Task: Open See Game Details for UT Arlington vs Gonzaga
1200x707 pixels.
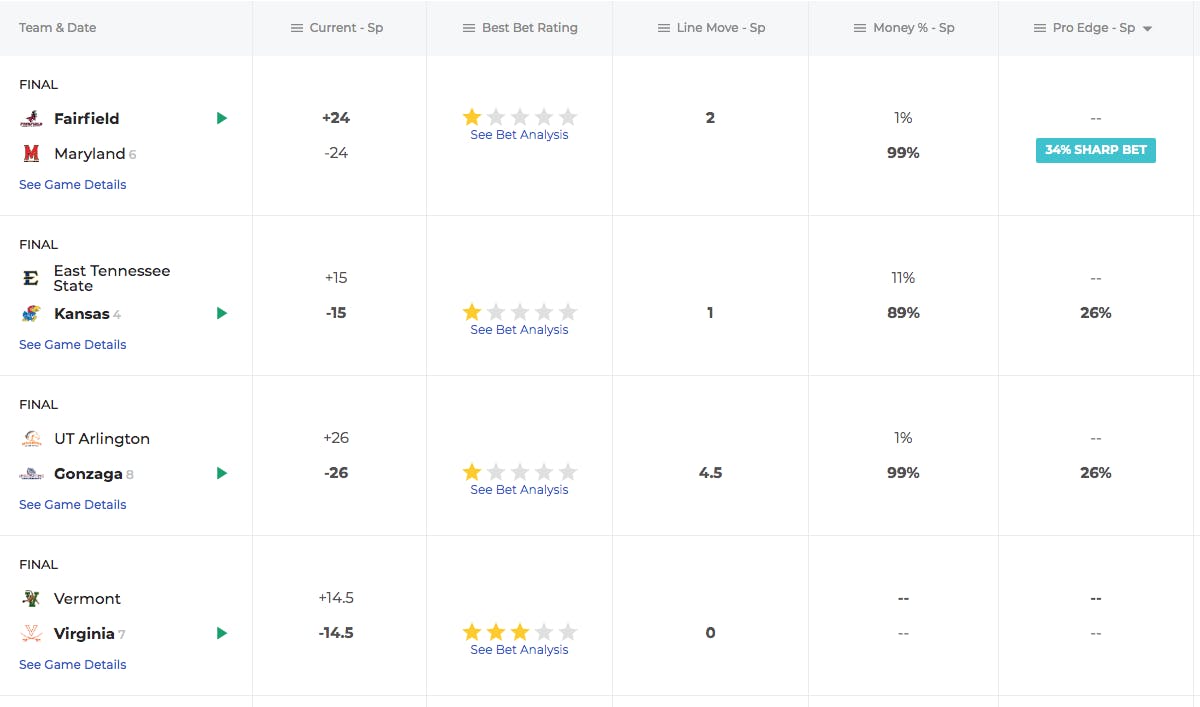Action: tap(73, 505)
